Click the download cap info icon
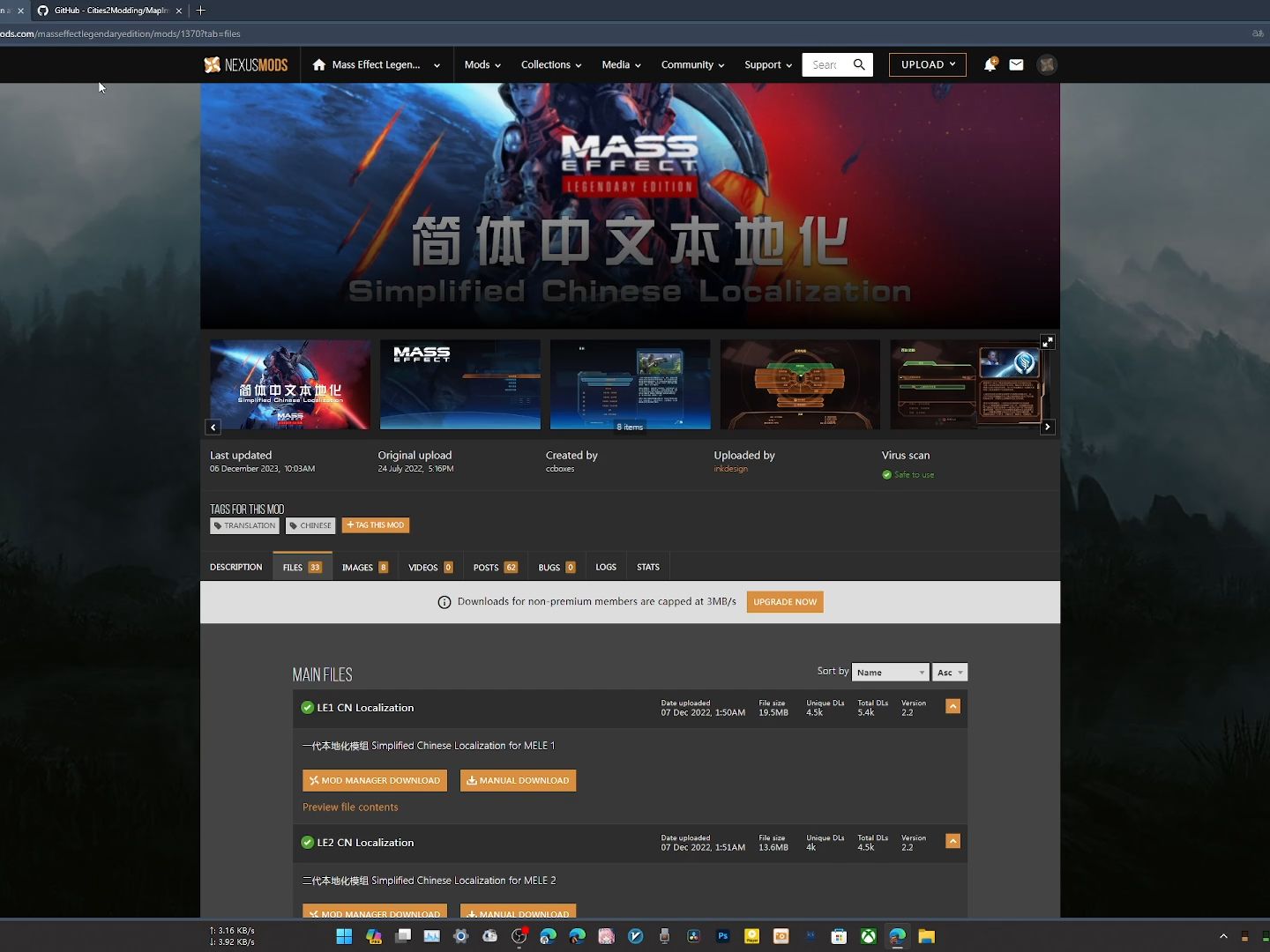Image resolution: width=1270 pixels, height=952 pixels. tap(444, 602)
